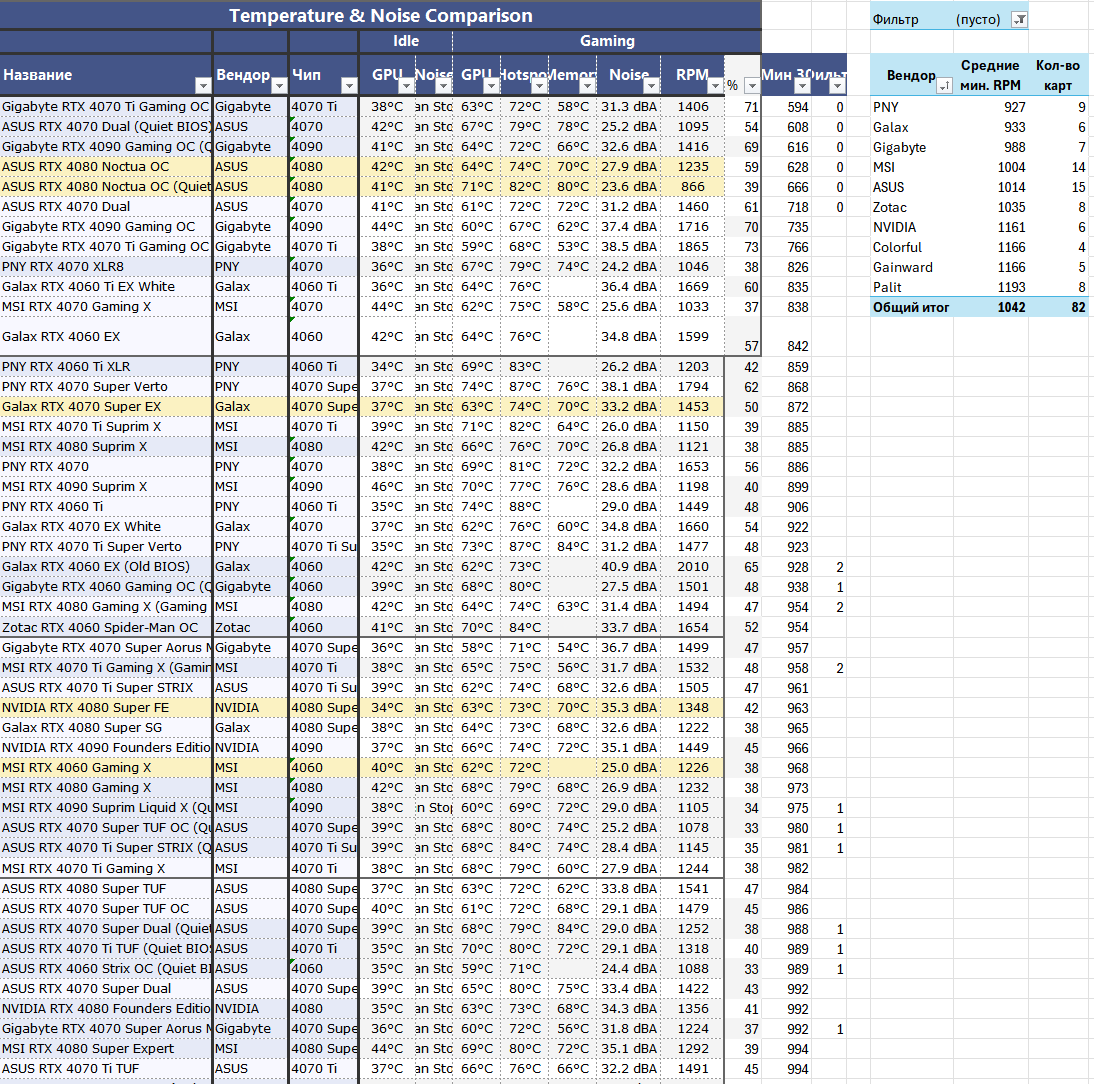The height and width of the screenshot is (1084, 1094).
Task: Select the Temperature & Noise Comparison title cell
Action: tap(380, 15)
